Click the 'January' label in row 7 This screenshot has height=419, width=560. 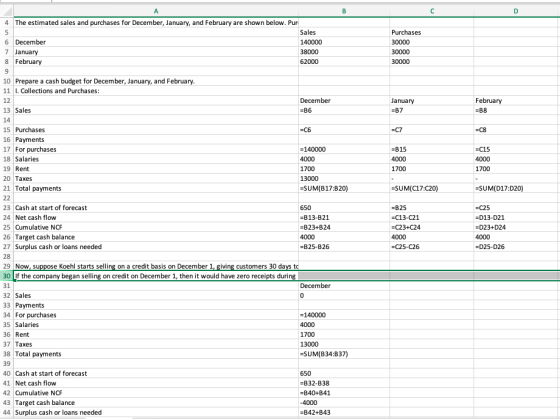(x=26, y=52)
